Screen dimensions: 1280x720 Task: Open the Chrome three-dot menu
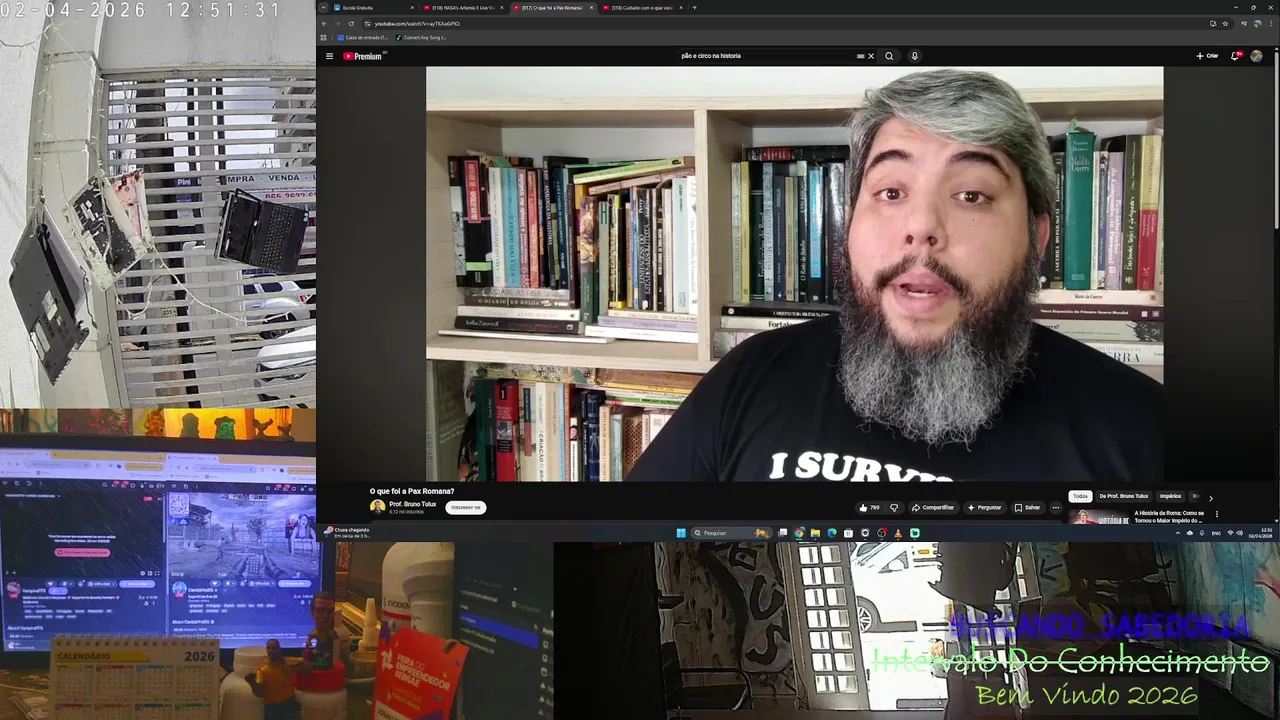pyautogui.click(x=1271, y=23)
